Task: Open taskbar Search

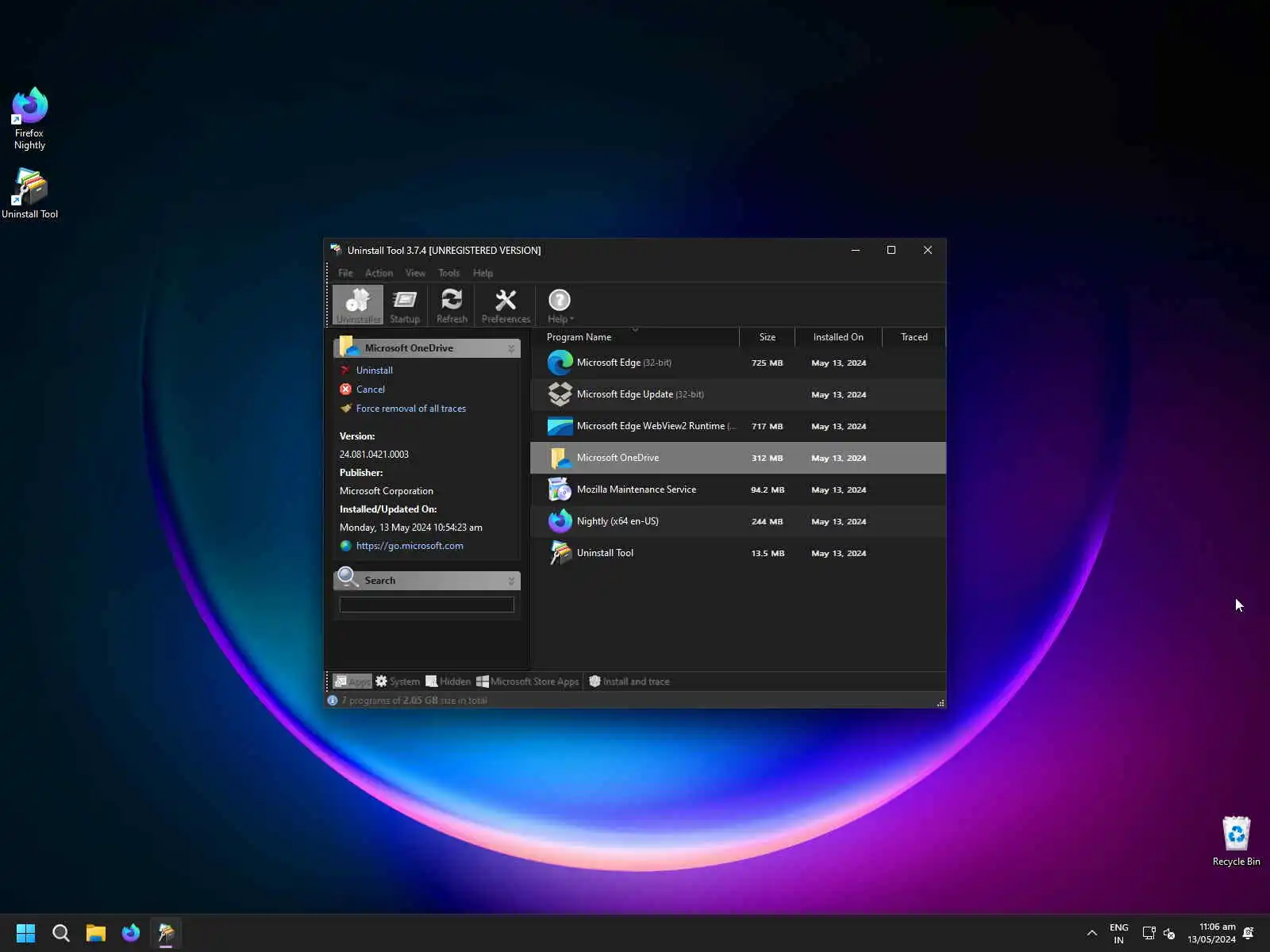Action: tap(61, 933)
